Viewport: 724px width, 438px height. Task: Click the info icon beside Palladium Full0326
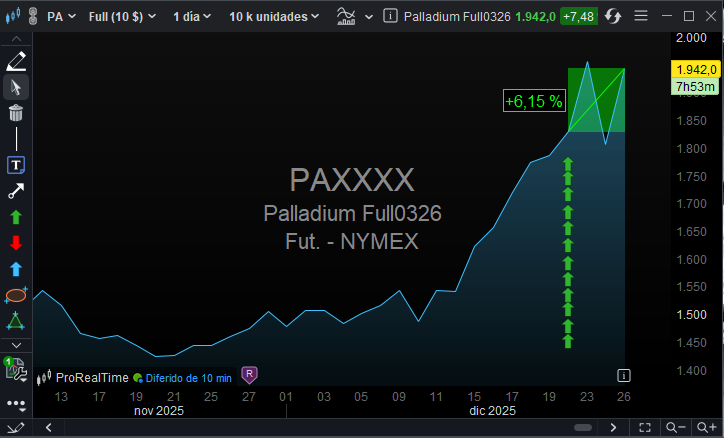(390, 16)
